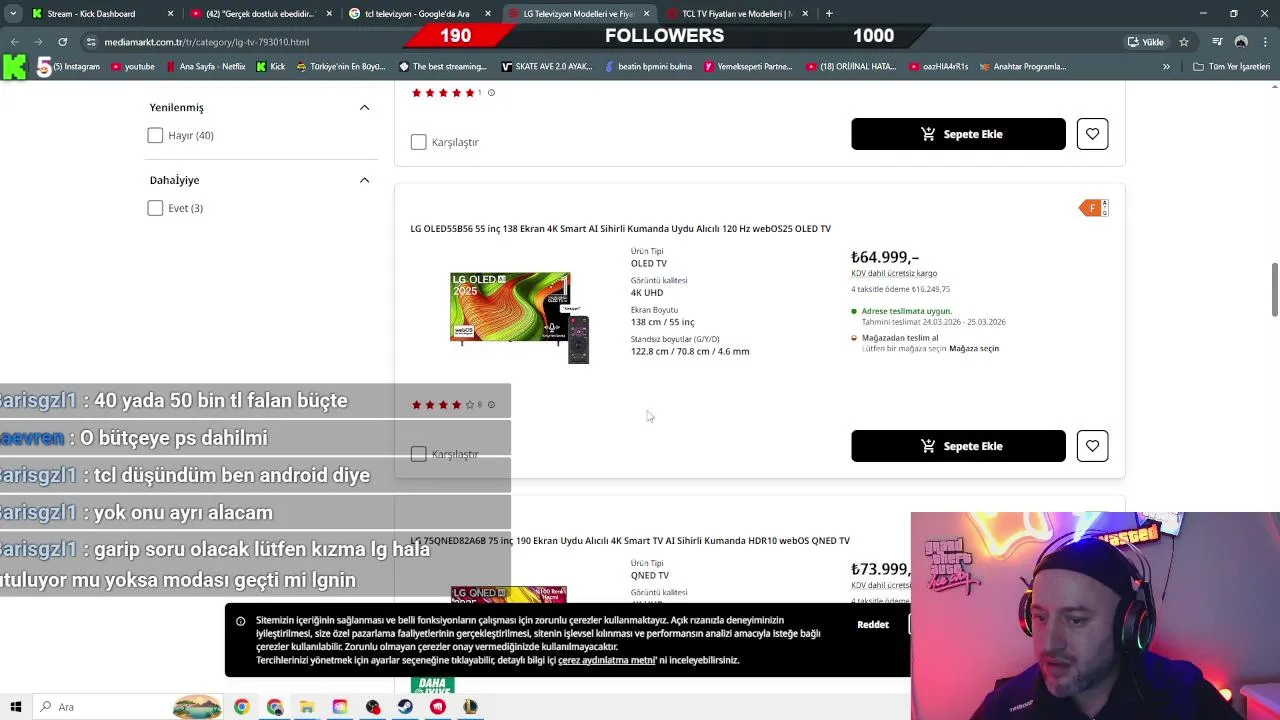Tick top Karşılaştır compare checkbox
This screenshot has height=720, width=1280.
[x=419, y=142]
